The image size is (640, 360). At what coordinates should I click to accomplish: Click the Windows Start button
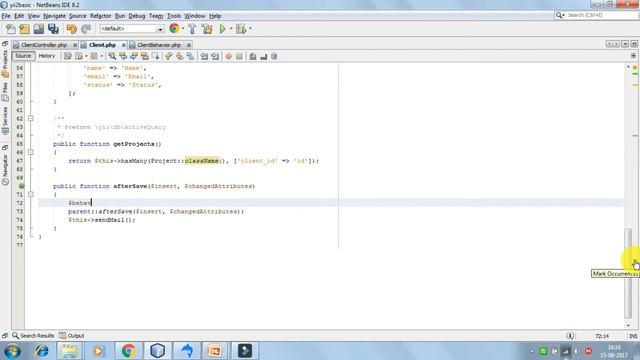click(12, 351)
